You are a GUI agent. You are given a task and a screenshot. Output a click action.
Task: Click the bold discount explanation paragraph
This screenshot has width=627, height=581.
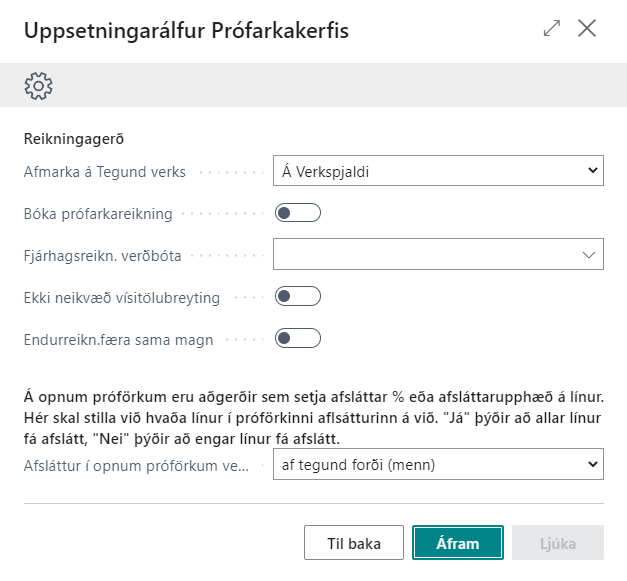[312, 418]
